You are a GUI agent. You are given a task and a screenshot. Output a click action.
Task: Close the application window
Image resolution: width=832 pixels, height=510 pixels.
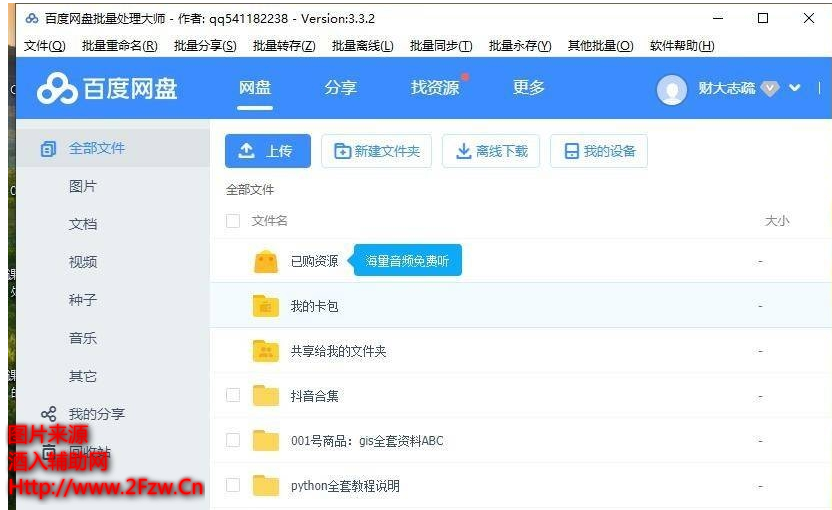click(x=809, y=19)
